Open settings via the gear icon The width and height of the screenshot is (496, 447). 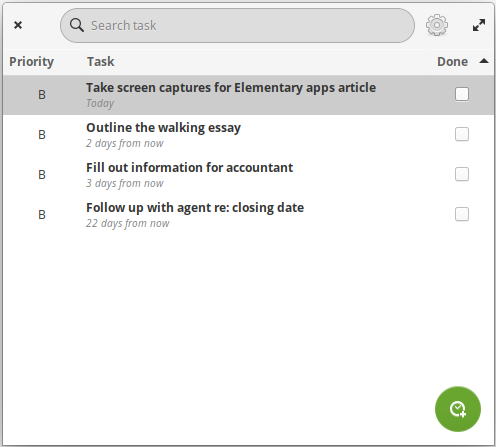(x=437, y=25)
